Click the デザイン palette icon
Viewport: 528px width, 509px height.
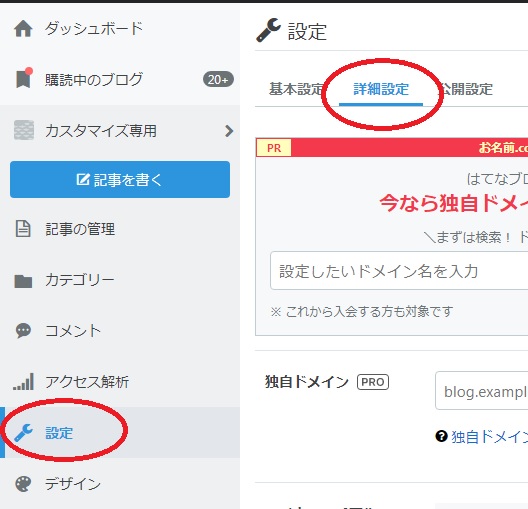point(23,484)
